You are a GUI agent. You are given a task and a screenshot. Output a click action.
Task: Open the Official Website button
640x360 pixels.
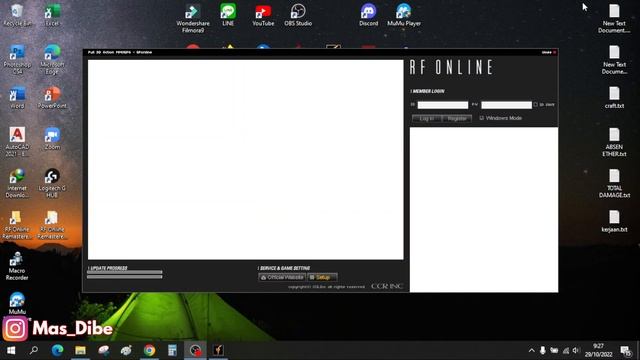282,277
